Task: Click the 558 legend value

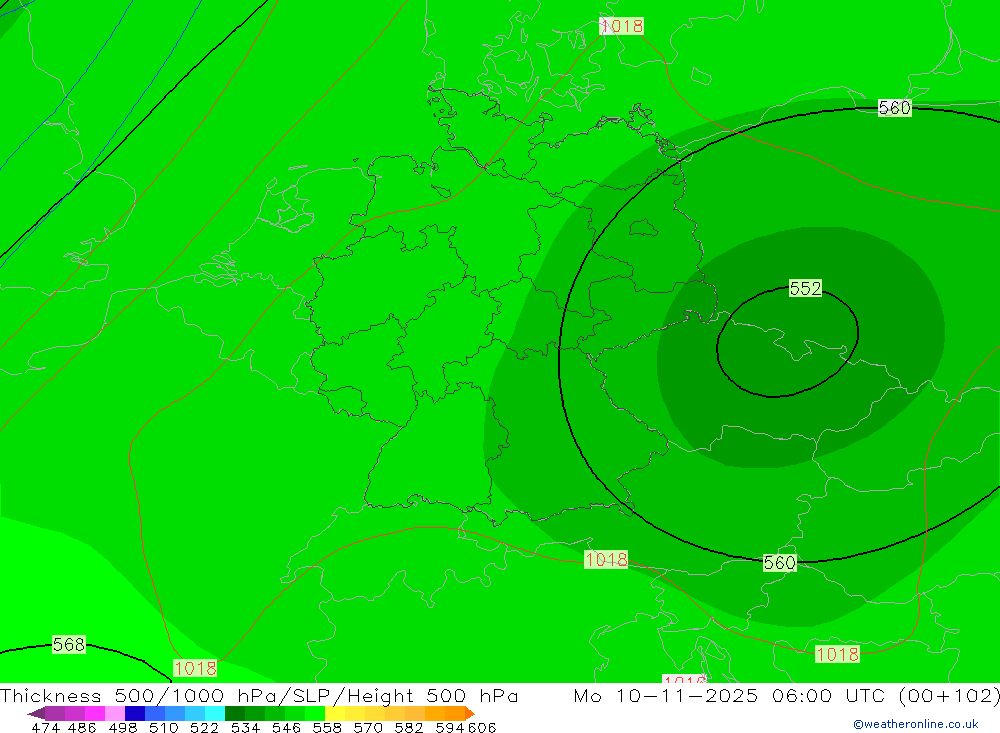Action: click(x=327, y=727)
